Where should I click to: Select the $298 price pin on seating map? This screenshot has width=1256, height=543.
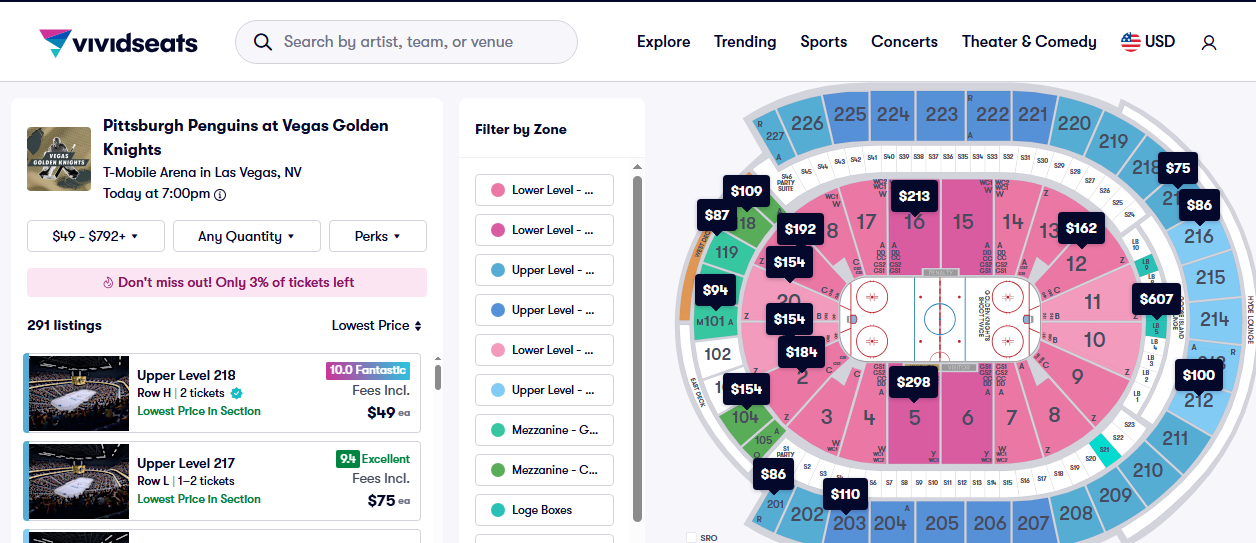[913, 382]
